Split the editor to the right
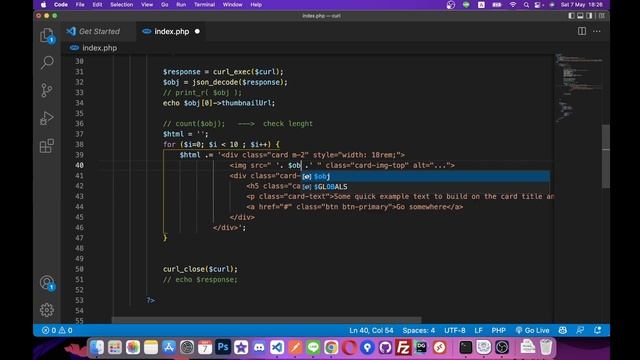The image size is (640, 360). (x=582, y=31)
